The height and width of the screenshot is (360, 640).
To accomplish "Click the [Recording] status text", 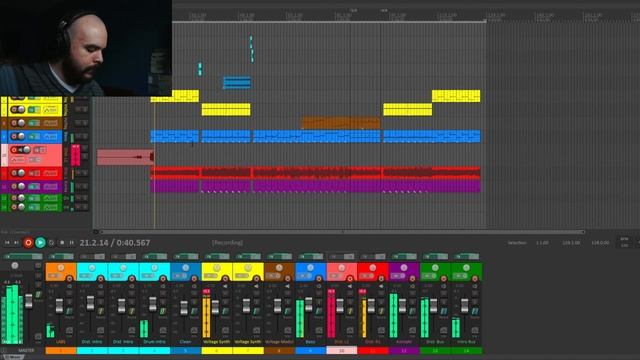I will tap(227, 243).
